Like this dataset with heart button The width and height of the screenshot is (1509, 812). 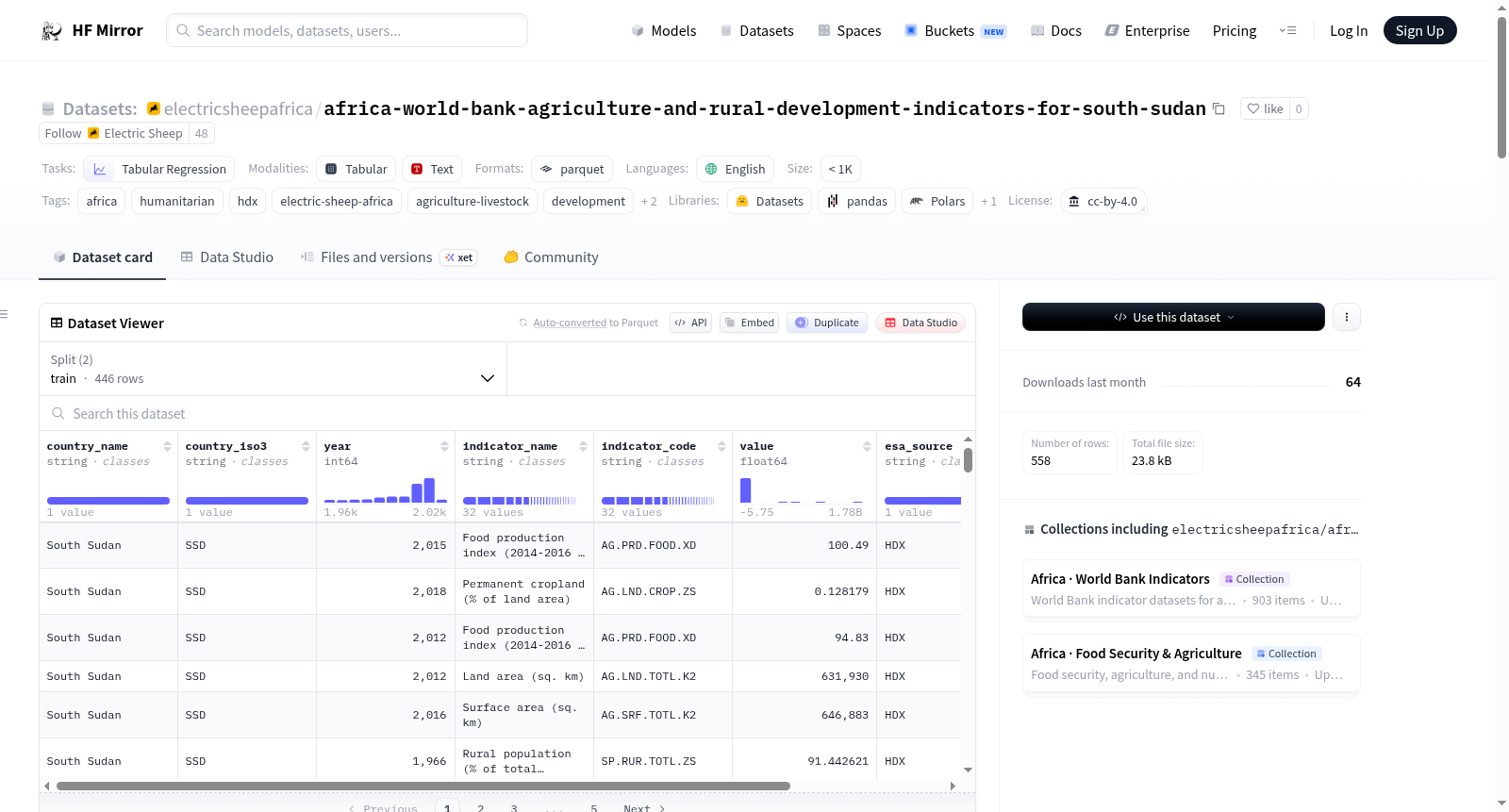click(x=1265, y=108)
